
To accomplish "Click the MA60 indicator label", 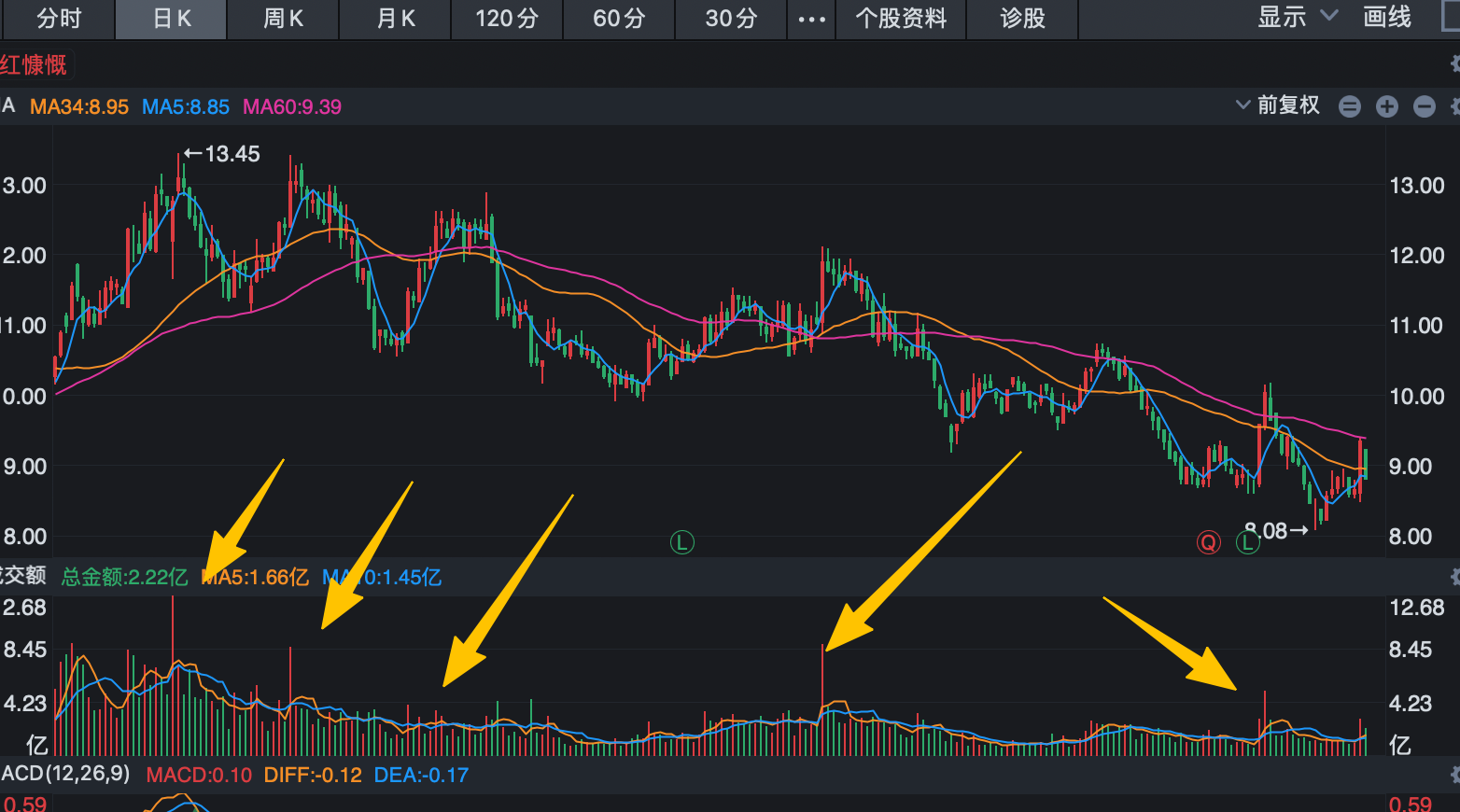I will point(292,106).
